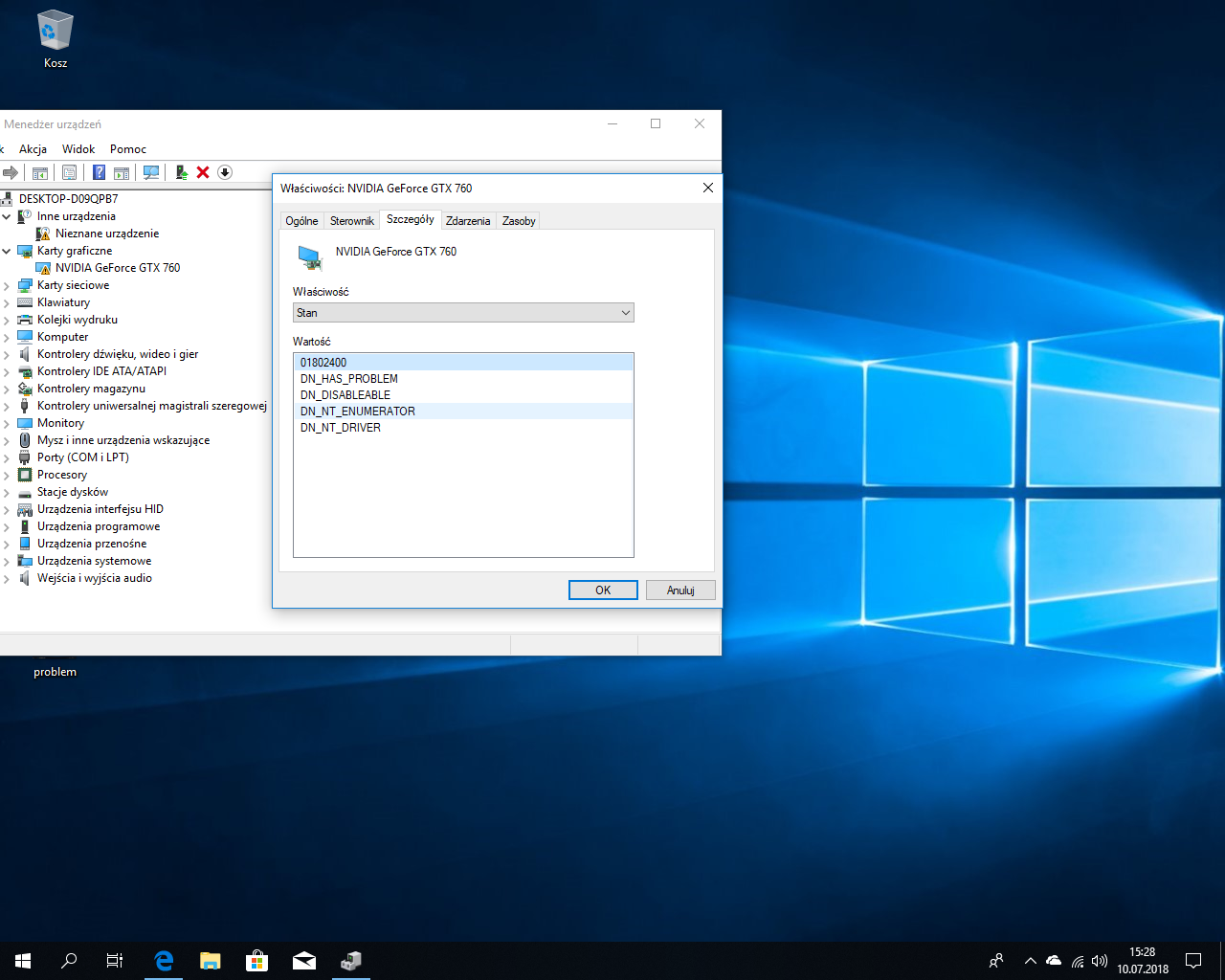The height and width of the screenshot is (980, 1225).
Task: Select Urządzenia systemowe tree item
Action: (x=94, y=561)
